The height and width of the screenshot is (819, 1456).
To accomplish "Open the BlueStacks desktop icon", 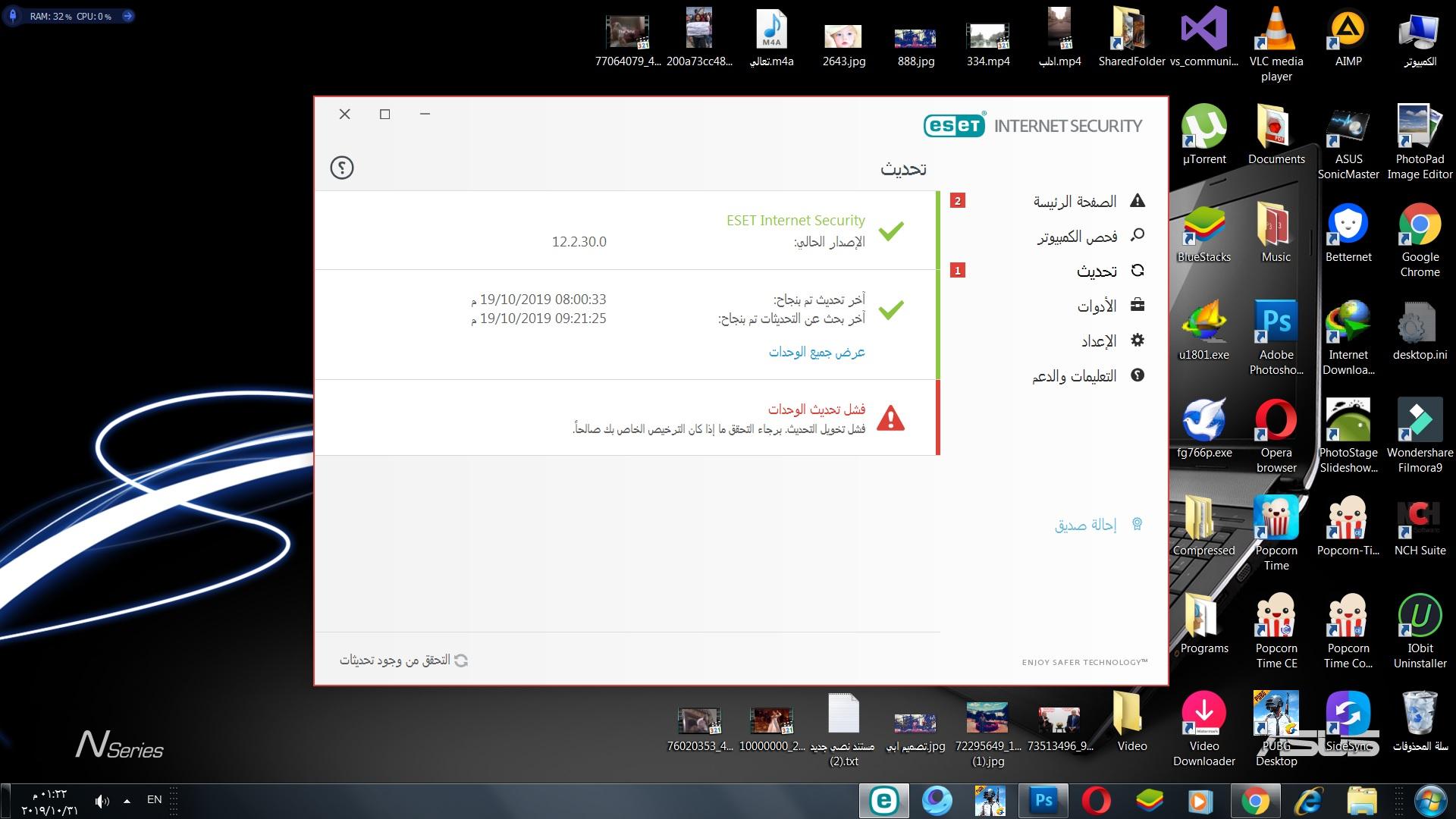I will coord(1204,233).
